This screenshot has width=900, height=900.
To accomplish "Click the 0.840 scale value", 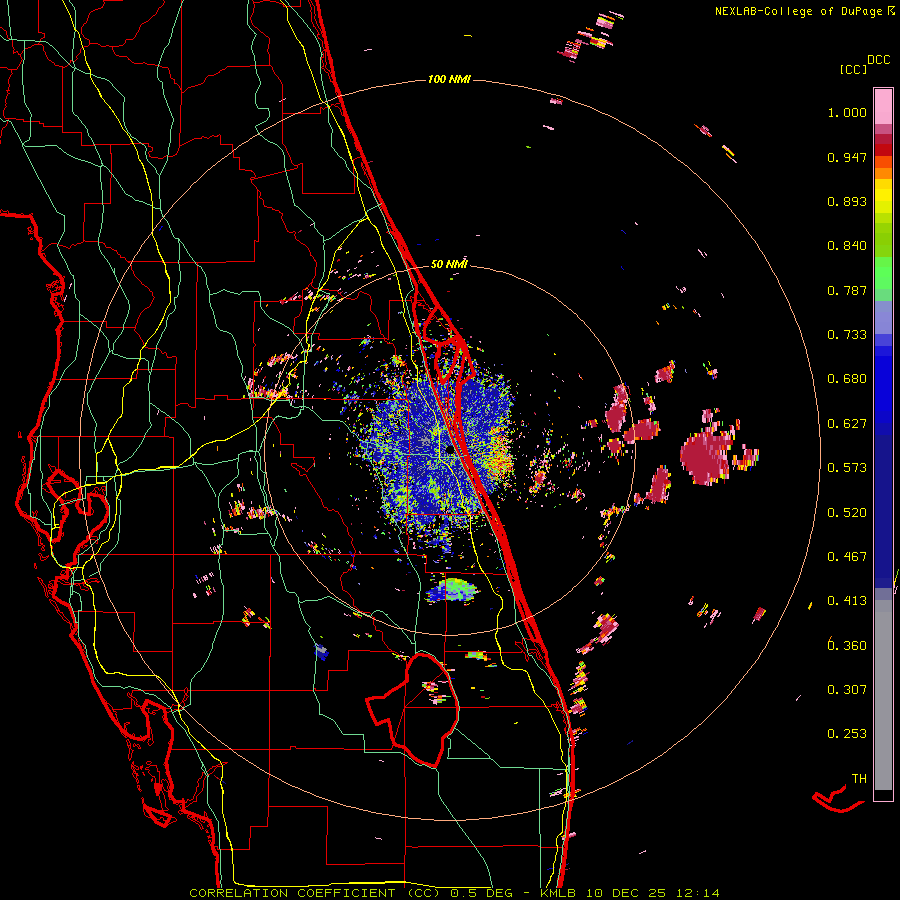I will tap(847, 246).
